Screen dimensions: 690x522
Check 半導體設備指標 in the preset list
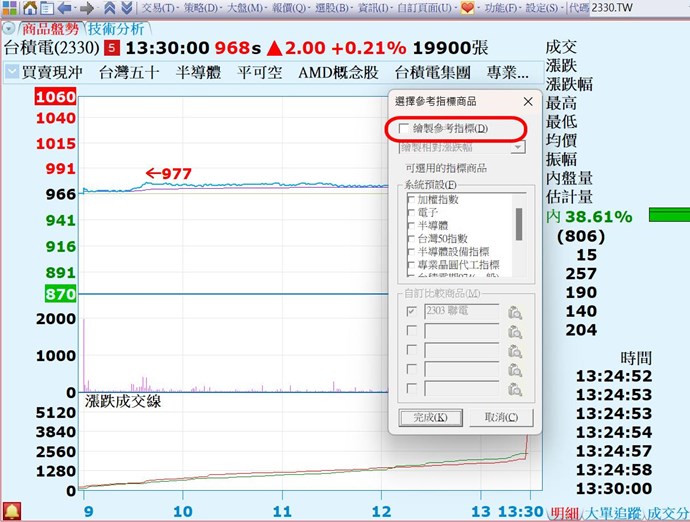coord(411,252)
